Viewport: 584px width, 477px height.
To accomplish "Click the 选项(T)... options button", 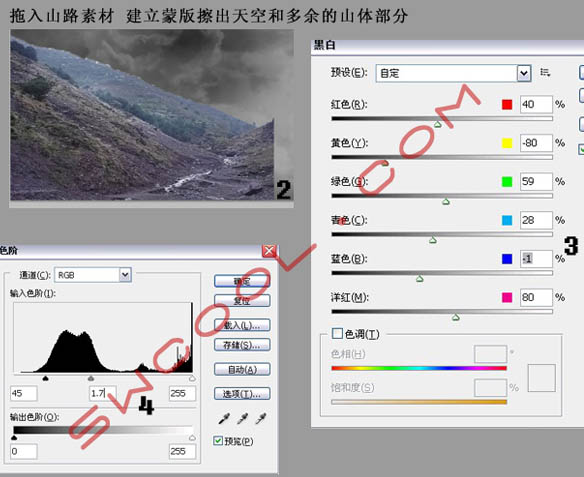I will coord(242,394).
